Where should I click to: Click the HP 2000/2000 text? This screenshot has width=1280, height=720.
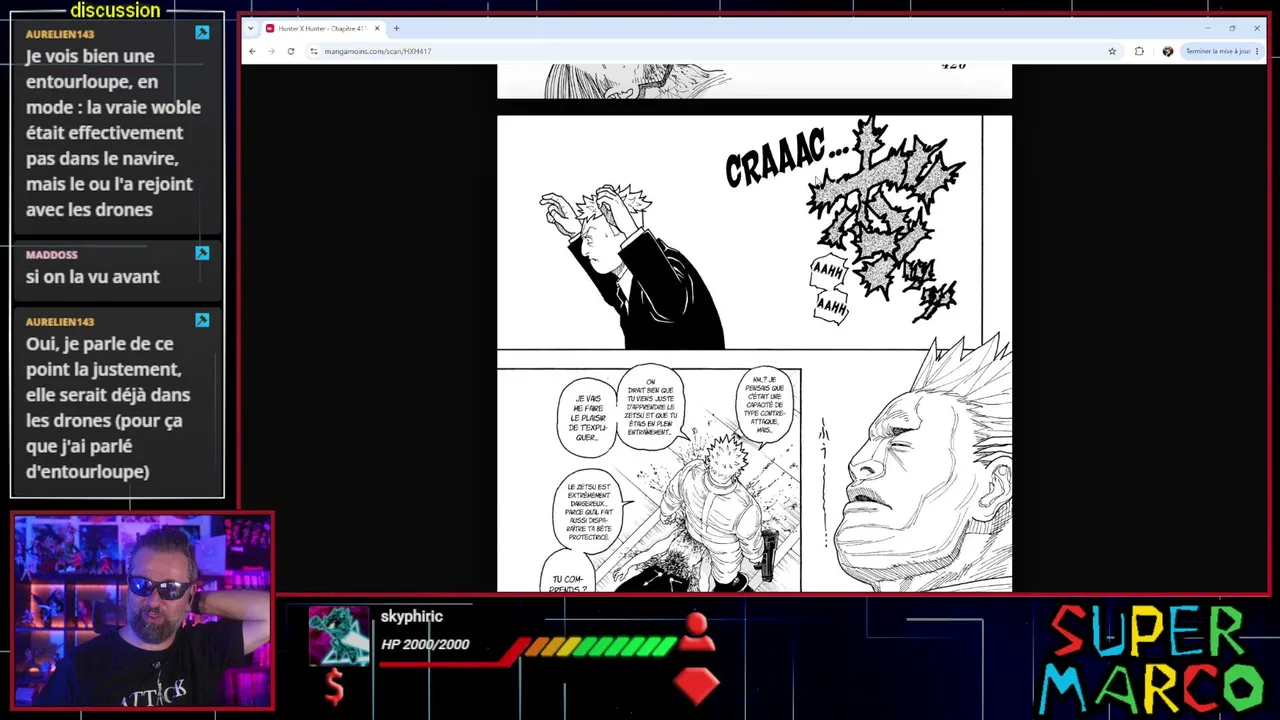click(x=425, y=644)
